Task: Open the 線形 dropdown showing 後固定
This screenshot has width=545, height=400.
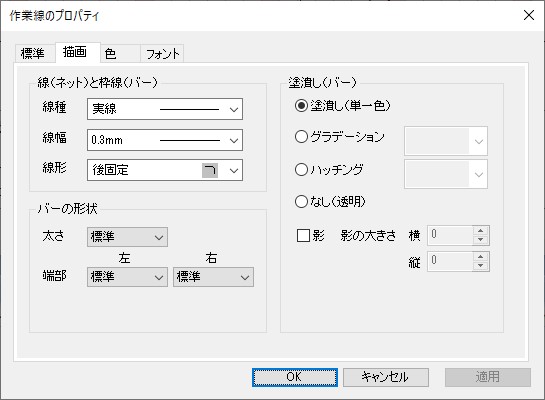Action: [x=165, y=170]
